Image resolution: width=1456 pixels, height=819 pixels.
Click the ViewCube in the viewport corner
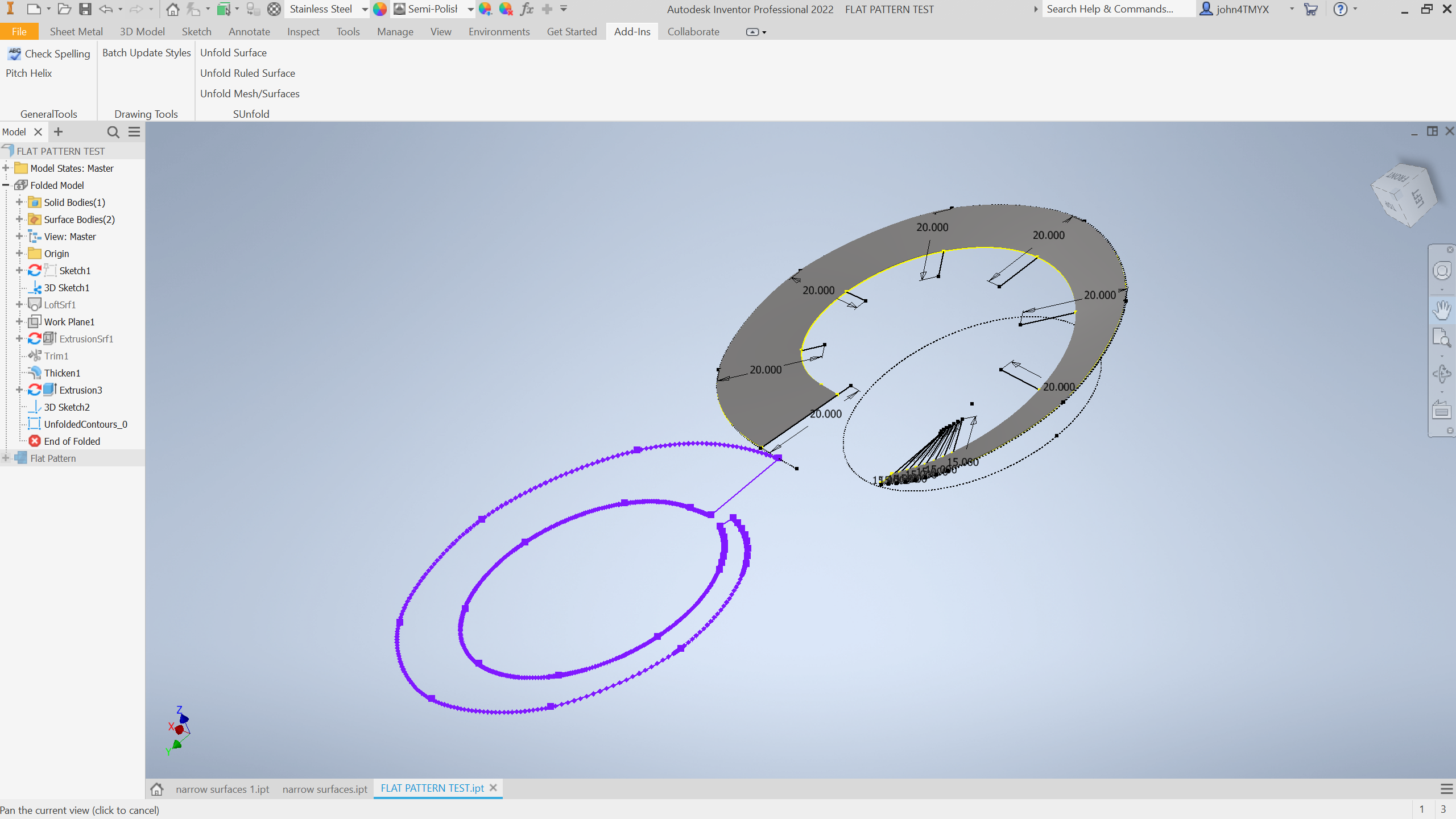click(1404, 195)
